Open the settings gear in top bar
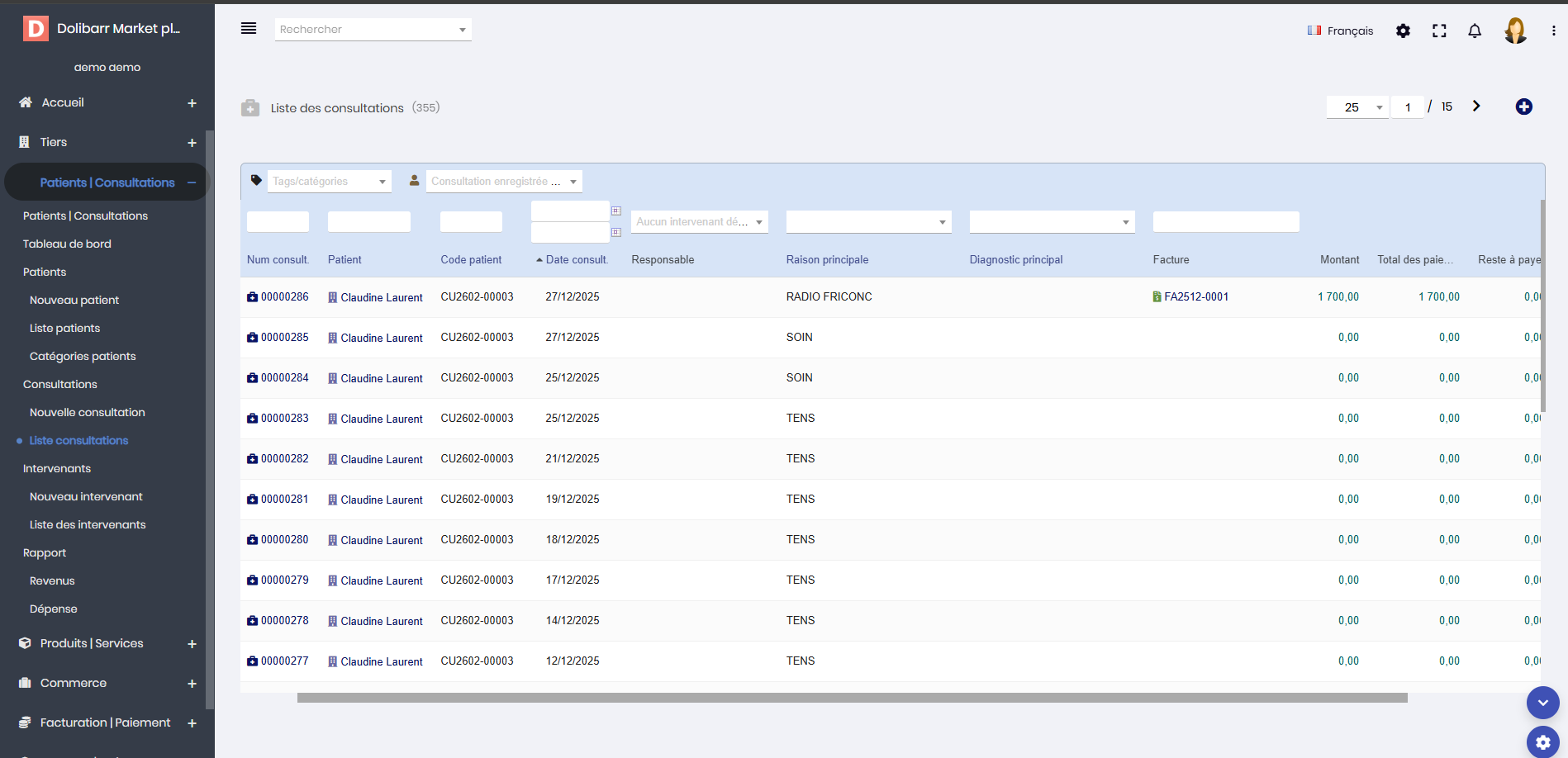 [x=1403, y=31]
